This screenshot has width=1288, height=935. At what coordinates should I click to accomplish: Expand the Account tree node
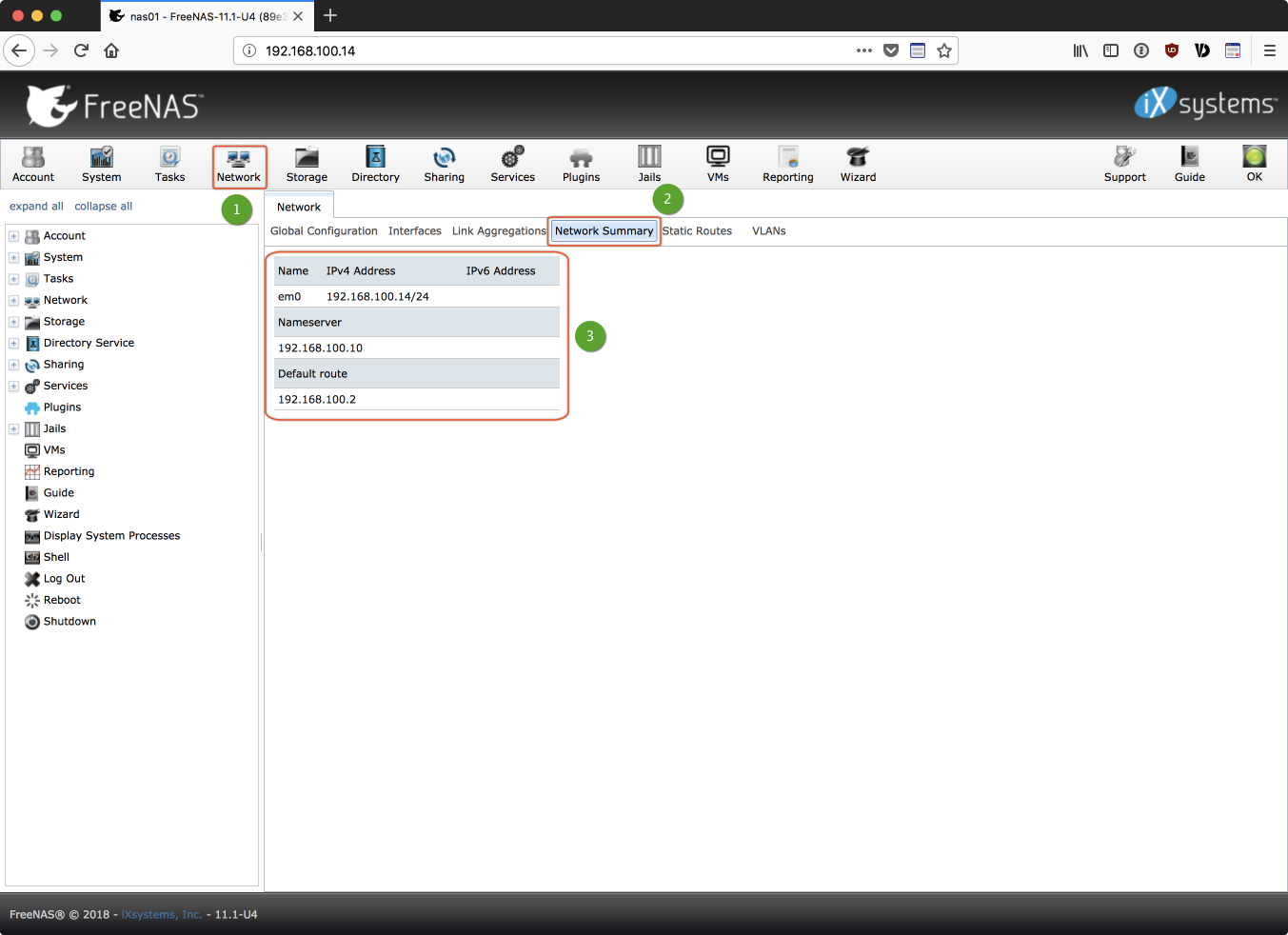click(13, 236)
